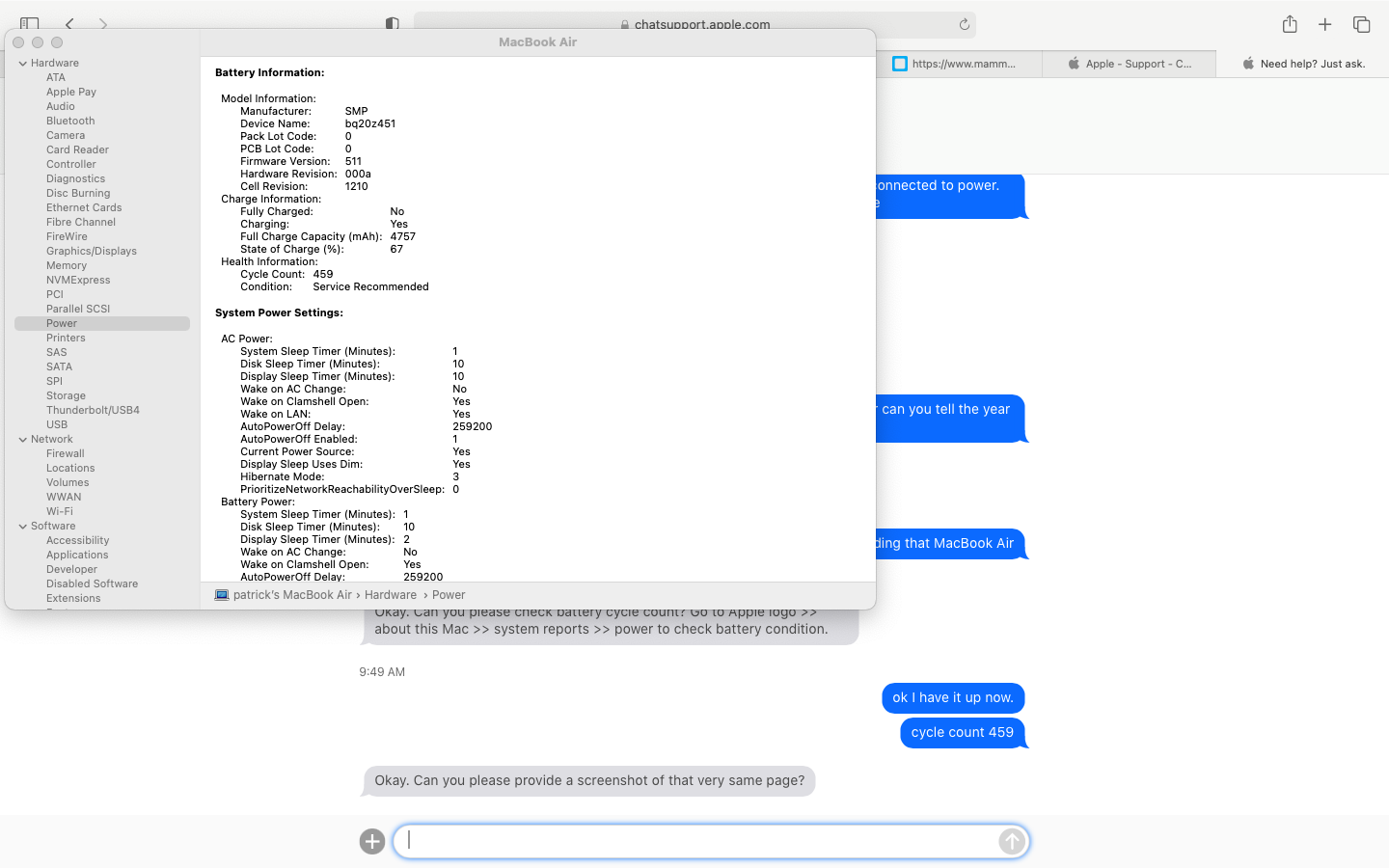The image size is (1389, 868).
Task: Select Developer under Software
Action: pyautogui.click(x=72, y=570)
